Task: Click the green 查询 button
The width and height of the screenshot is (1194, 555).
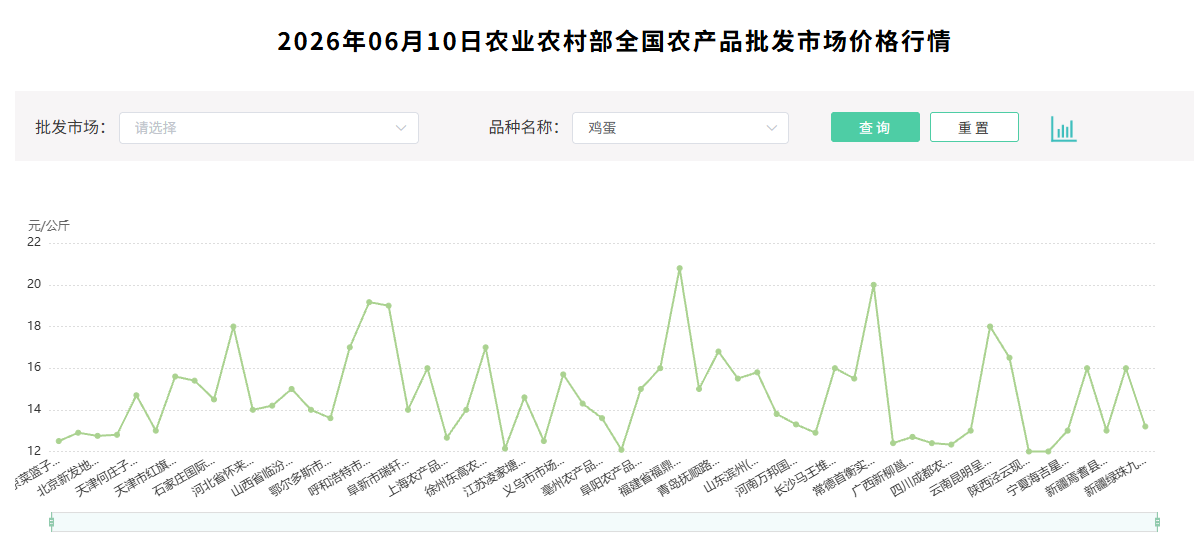Action: click(875, 127)
